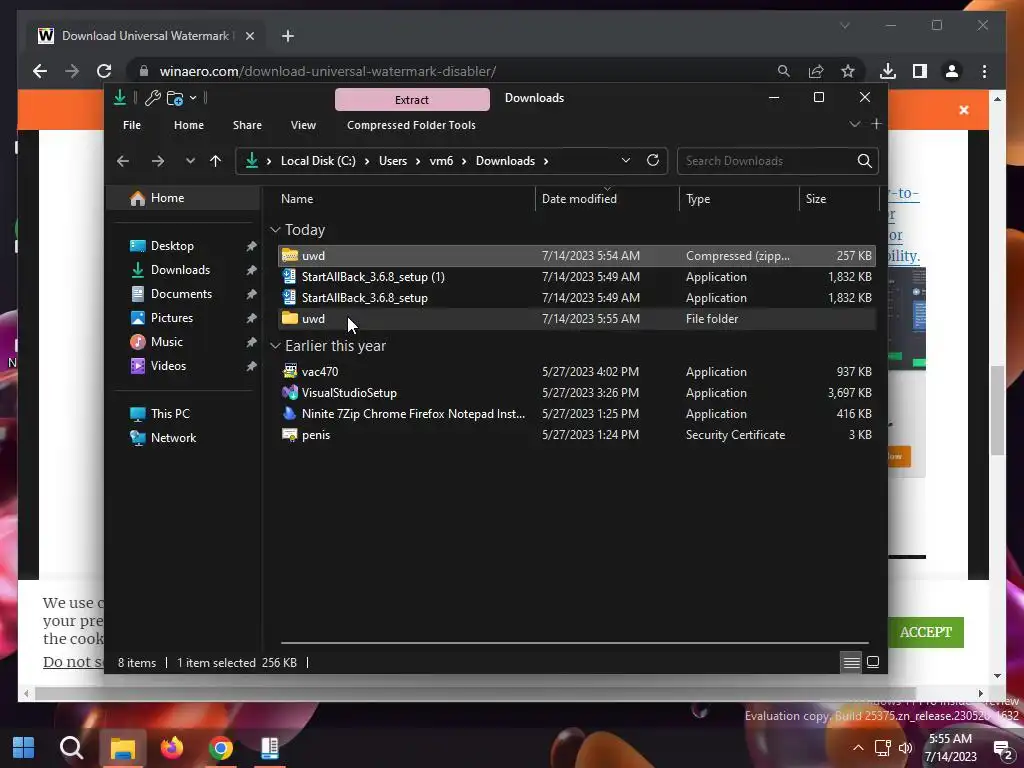Open Documents in the navigation pane

(x=181, y=294)
